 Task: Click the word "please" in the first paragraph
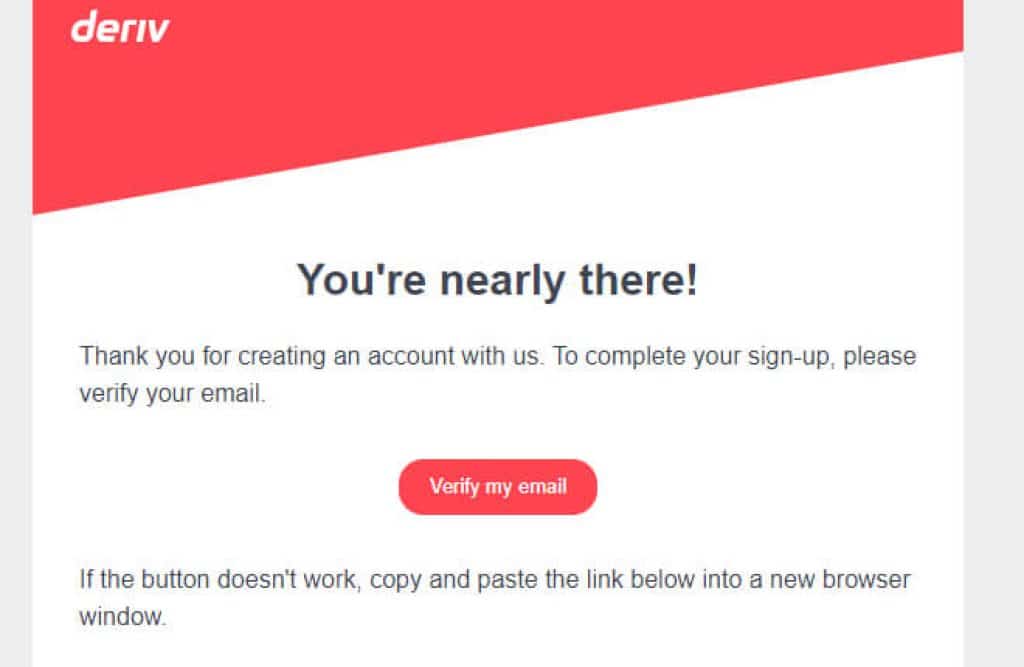[x=880, y=358]
